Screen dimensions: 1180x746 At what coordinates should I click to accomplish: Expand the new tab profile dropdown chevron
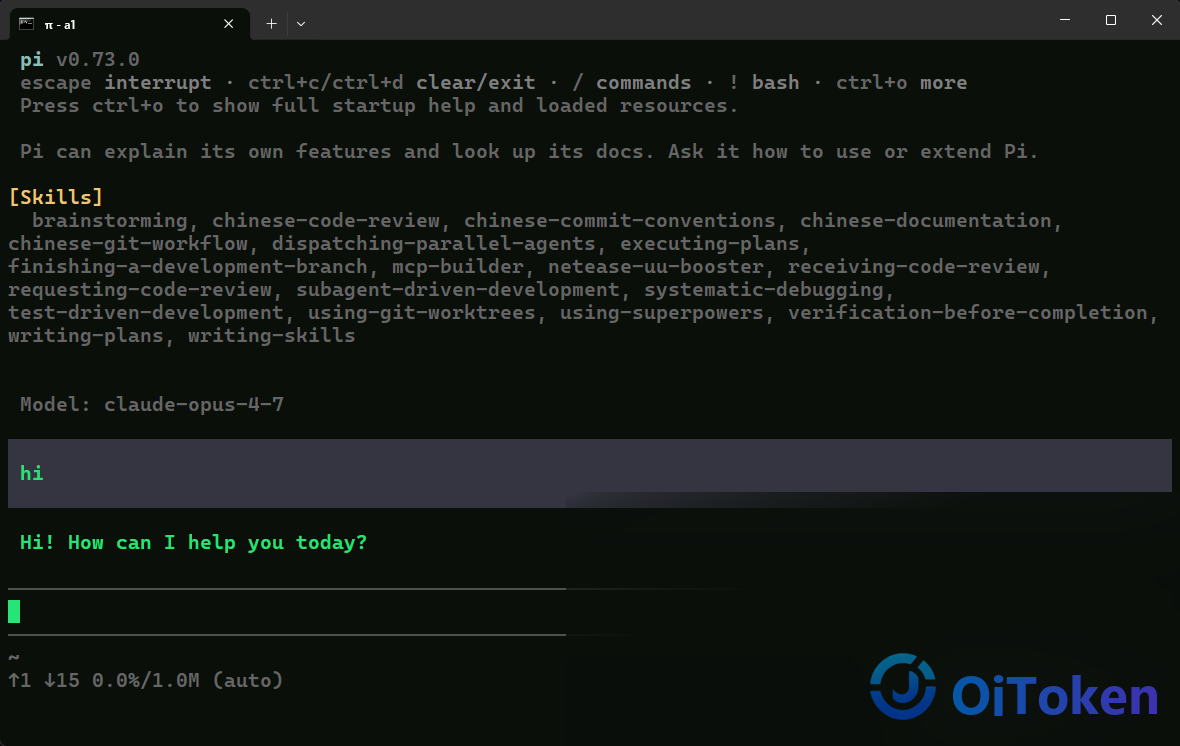pos(301,24)
